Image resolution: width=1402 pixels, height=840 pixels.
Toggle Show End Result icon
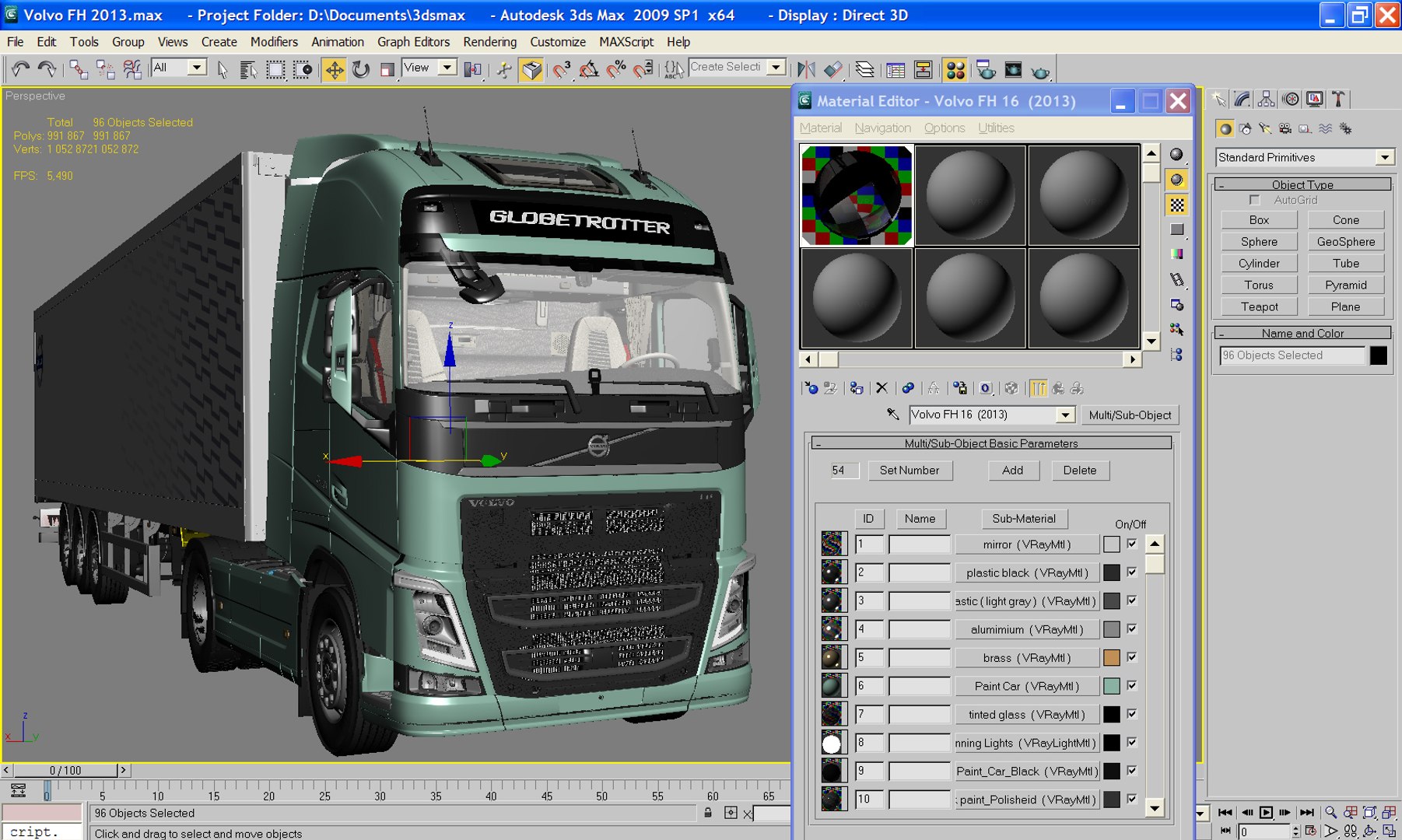click(1039, 388)
